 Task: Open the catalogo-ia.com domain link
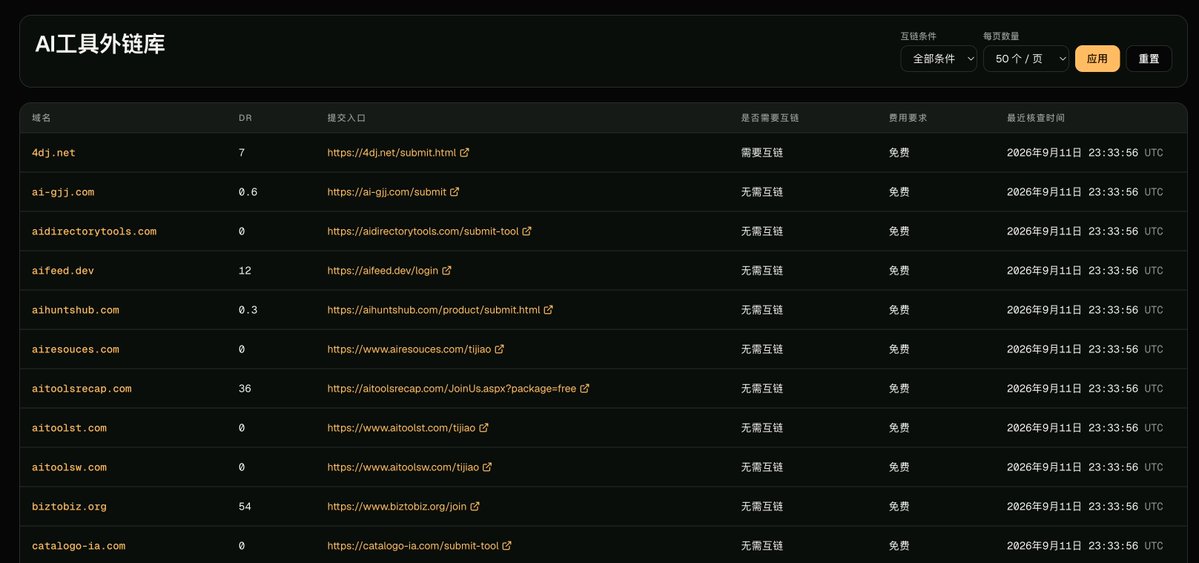click(x=79, y=546)
